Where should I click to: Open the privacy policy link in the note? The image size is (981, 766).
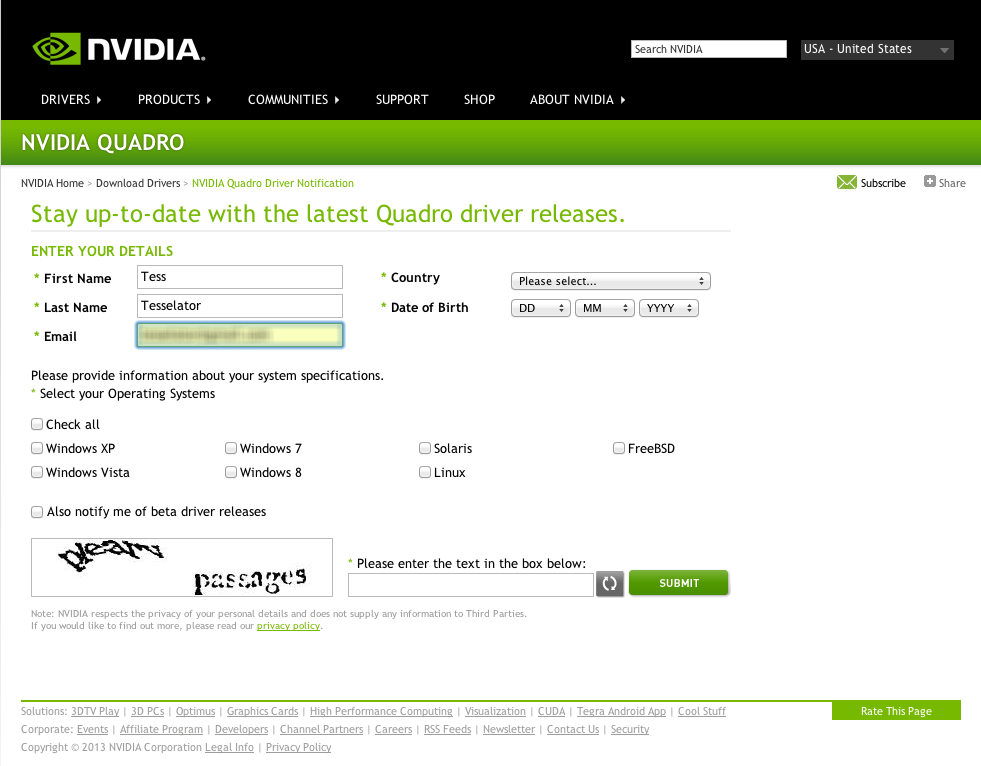(x=288, y=626)
